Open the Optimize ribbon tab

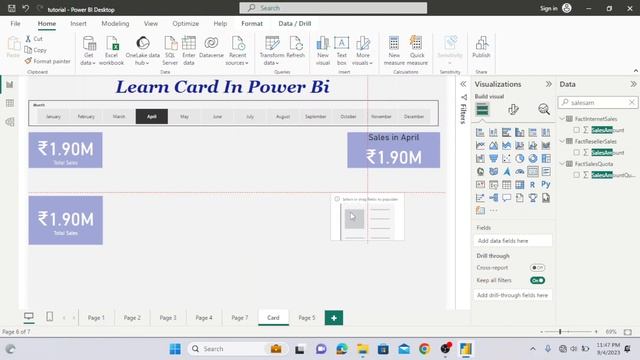(186, 24)
